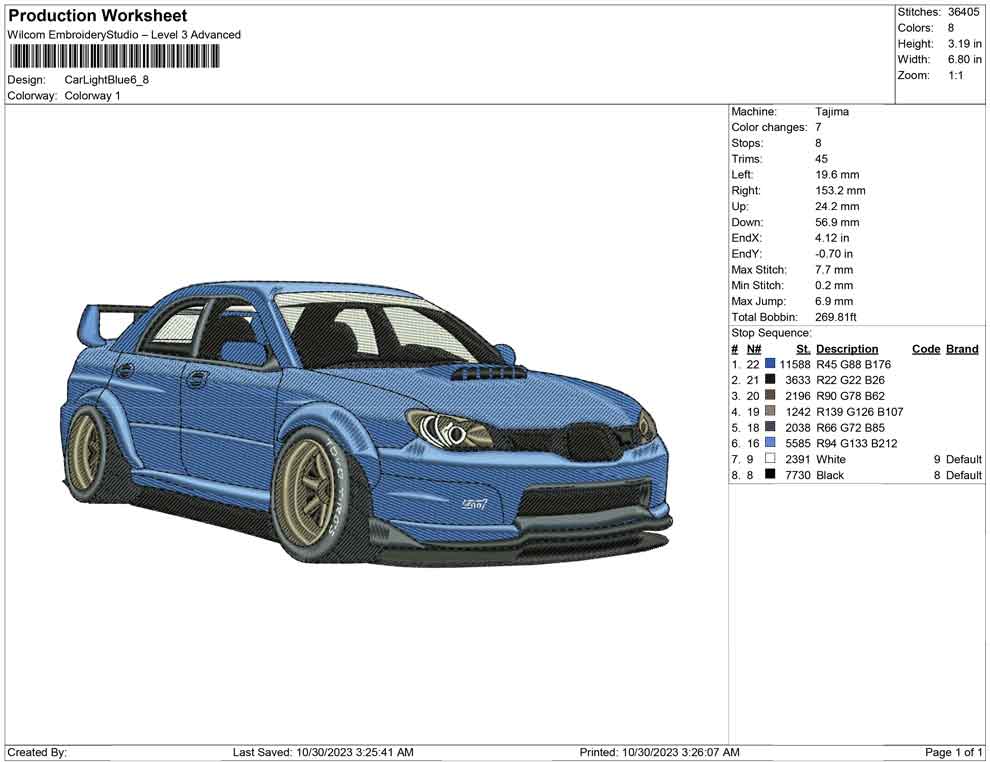The height and width of the screenshot is (762, 990).
Task: Click the Code column header
Action: [x=926, y=348]
